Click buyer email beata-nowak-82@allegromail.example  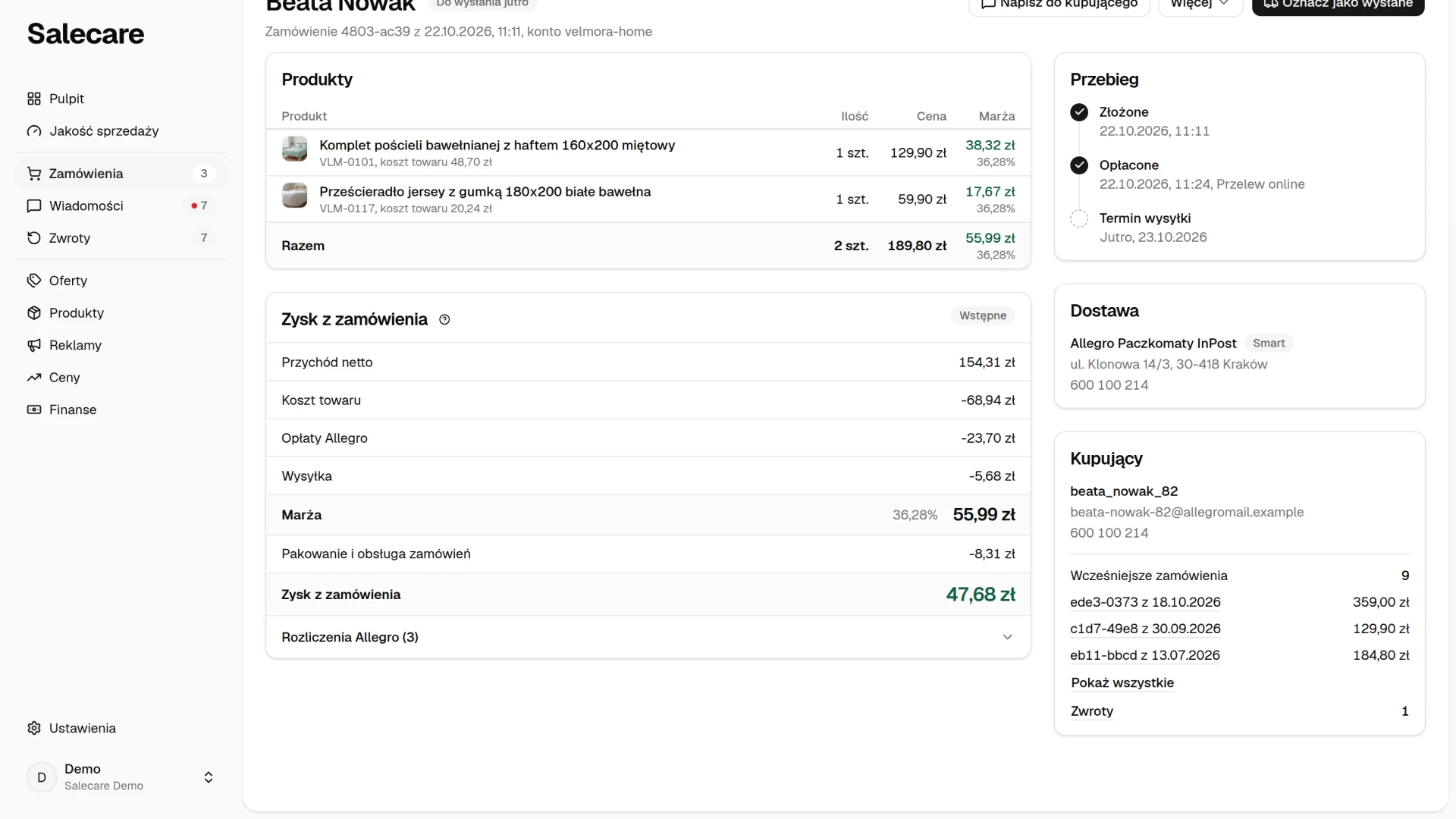click(x=1187, y=513)
